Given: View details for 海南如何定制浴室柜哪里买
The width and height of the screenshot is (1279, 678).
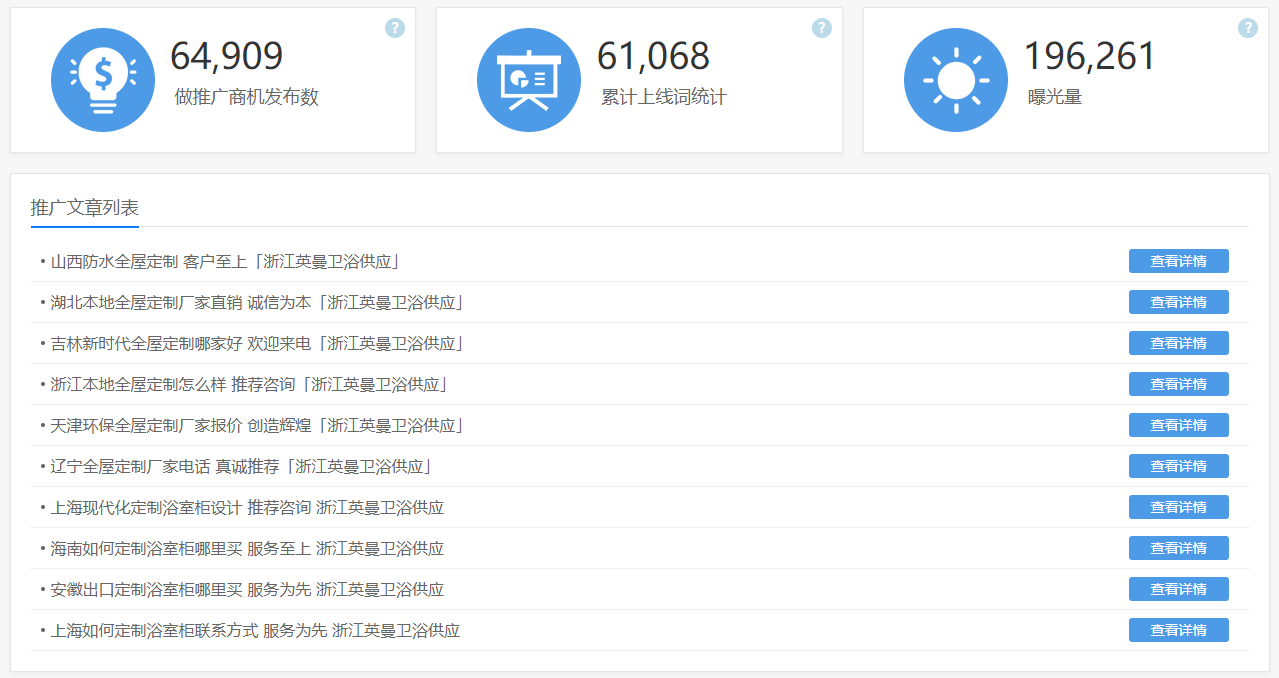Looking at the screenshot, I should click(x=1178, y=548).
